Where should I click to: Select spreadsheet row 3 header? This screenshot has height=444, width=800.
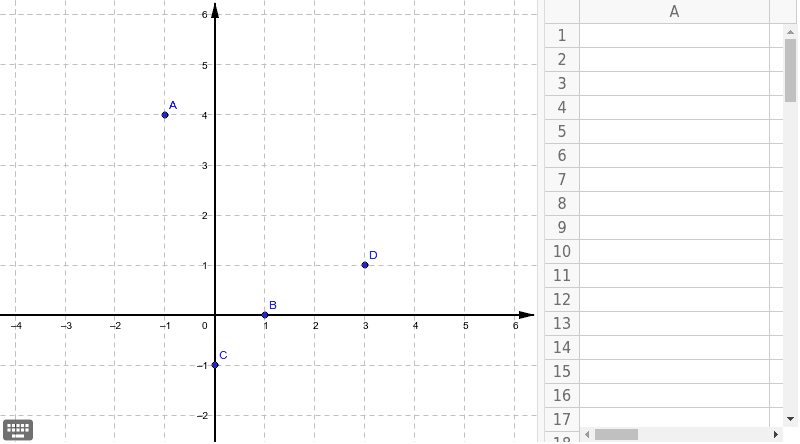point(562,84)
